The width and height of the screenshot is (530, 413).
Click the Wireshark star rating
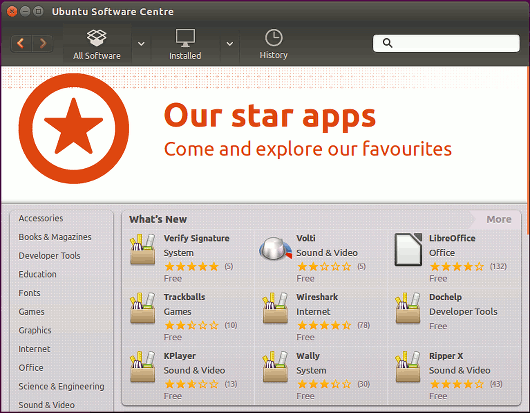324,325
